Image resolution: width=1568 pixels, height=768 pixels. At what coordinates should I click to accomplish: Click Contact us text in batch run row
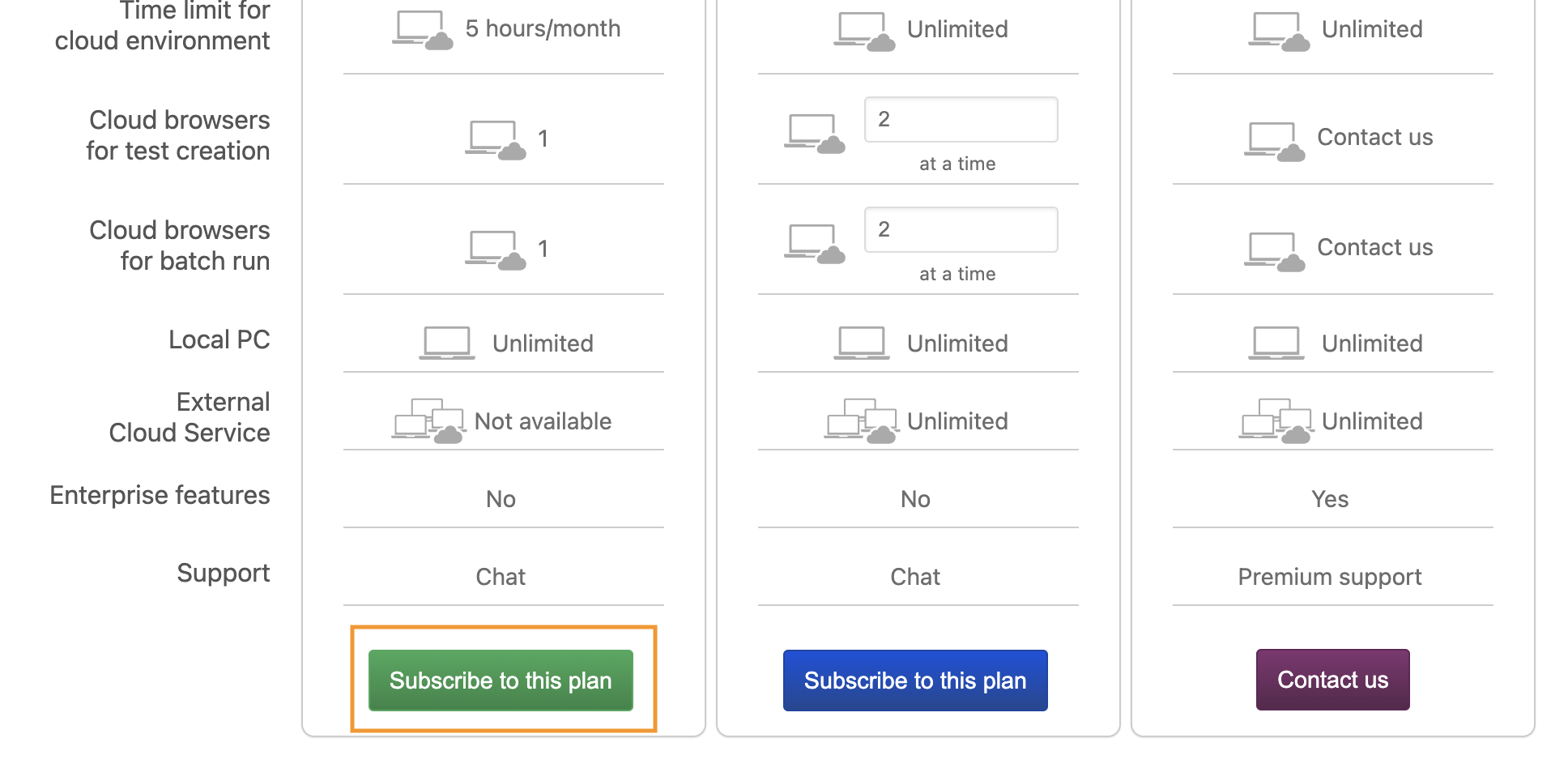pos(1375,247)
